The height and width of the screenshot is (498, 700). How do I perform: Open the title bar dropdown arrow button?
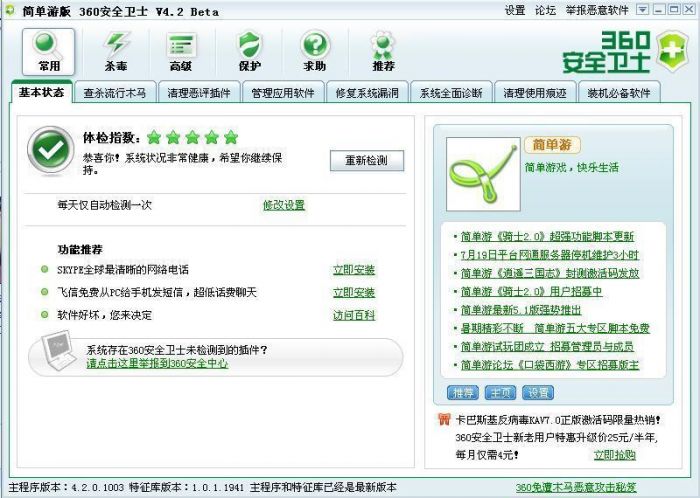point(642,10)
